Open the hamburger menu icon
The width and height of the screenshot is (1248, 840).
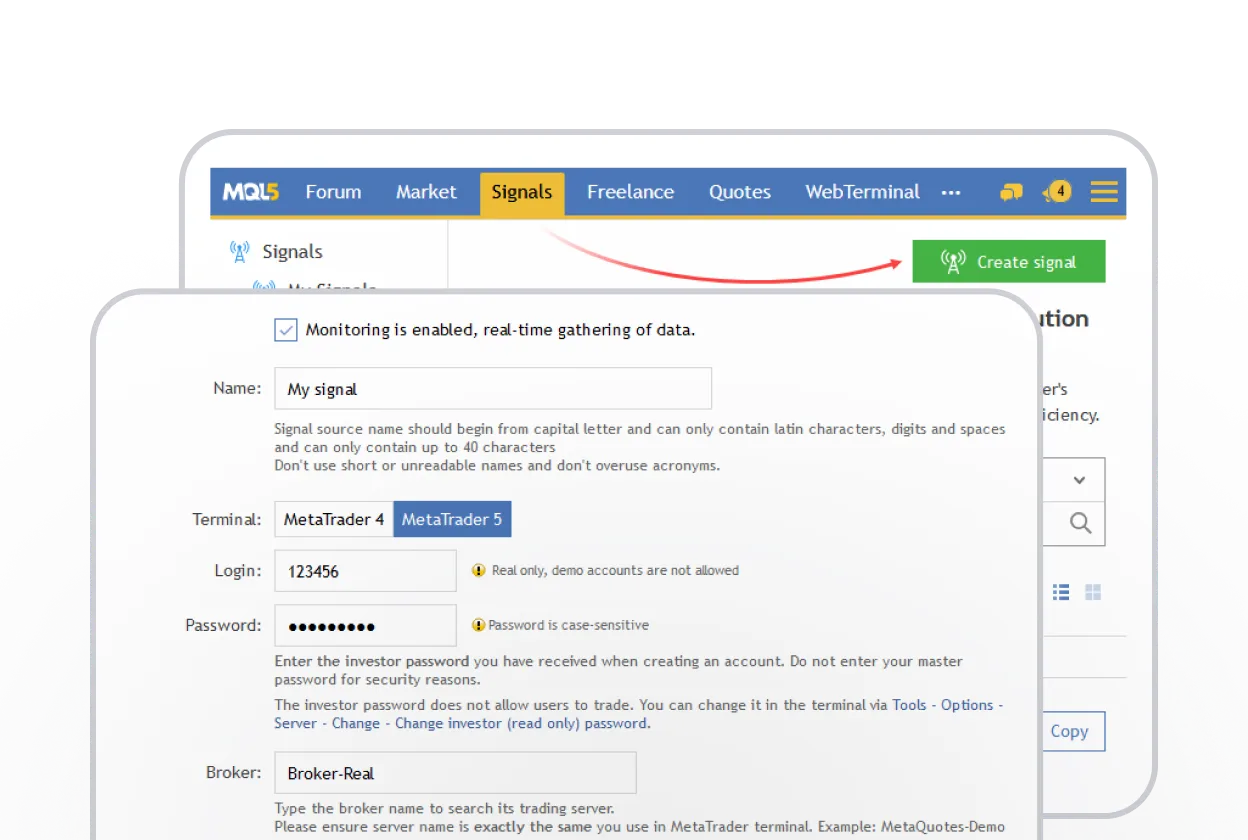[x=1104, y=192]
